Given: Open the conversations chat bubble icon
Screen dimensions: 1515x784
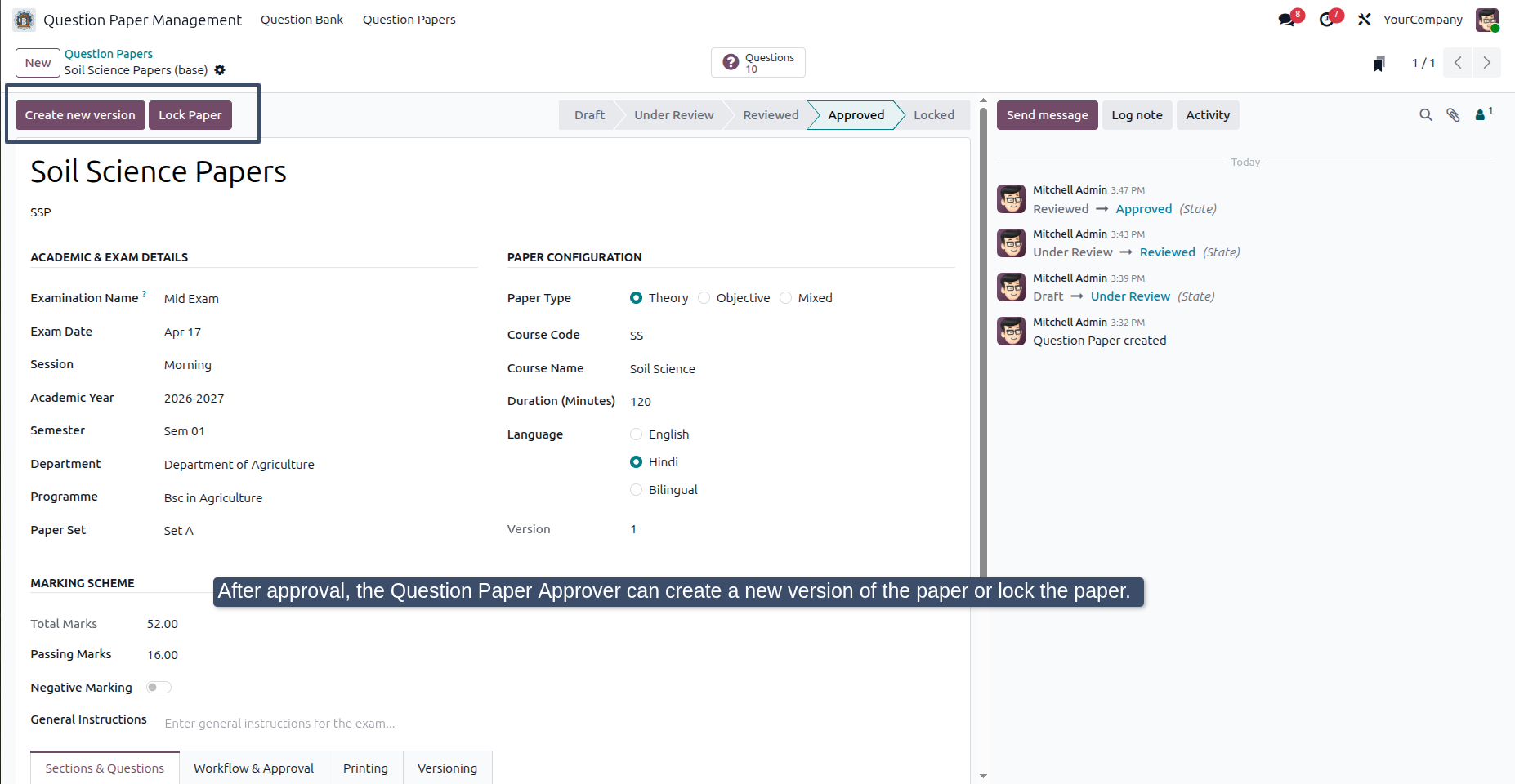Looking at the screenshot, I should click(x=1287, y=20).
